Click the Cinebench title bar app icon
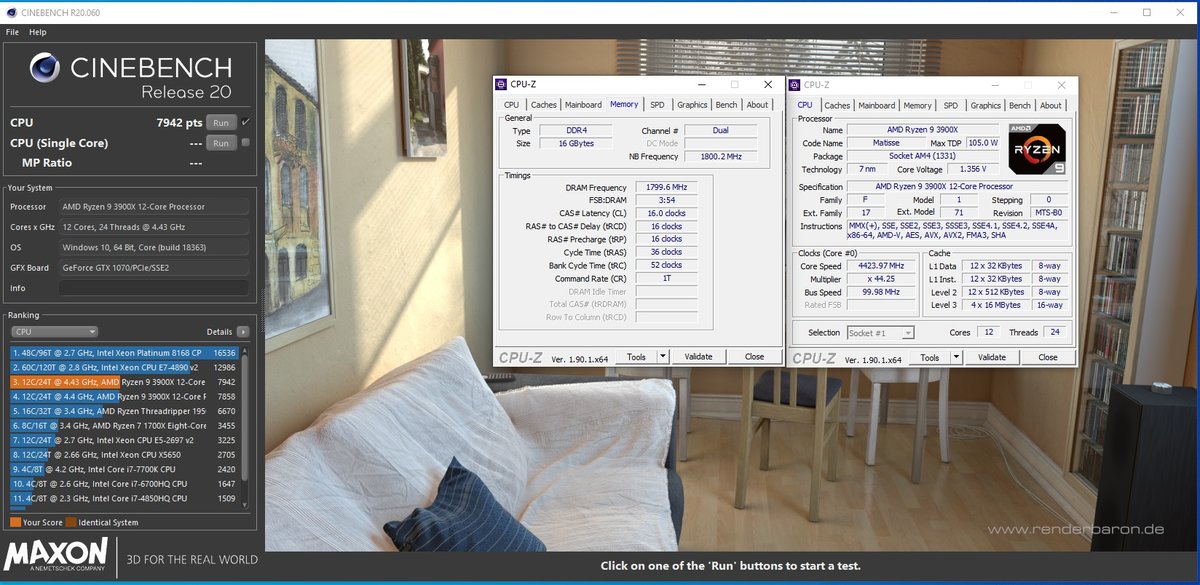The image size is (1200, 585). [x=10, y=12]
